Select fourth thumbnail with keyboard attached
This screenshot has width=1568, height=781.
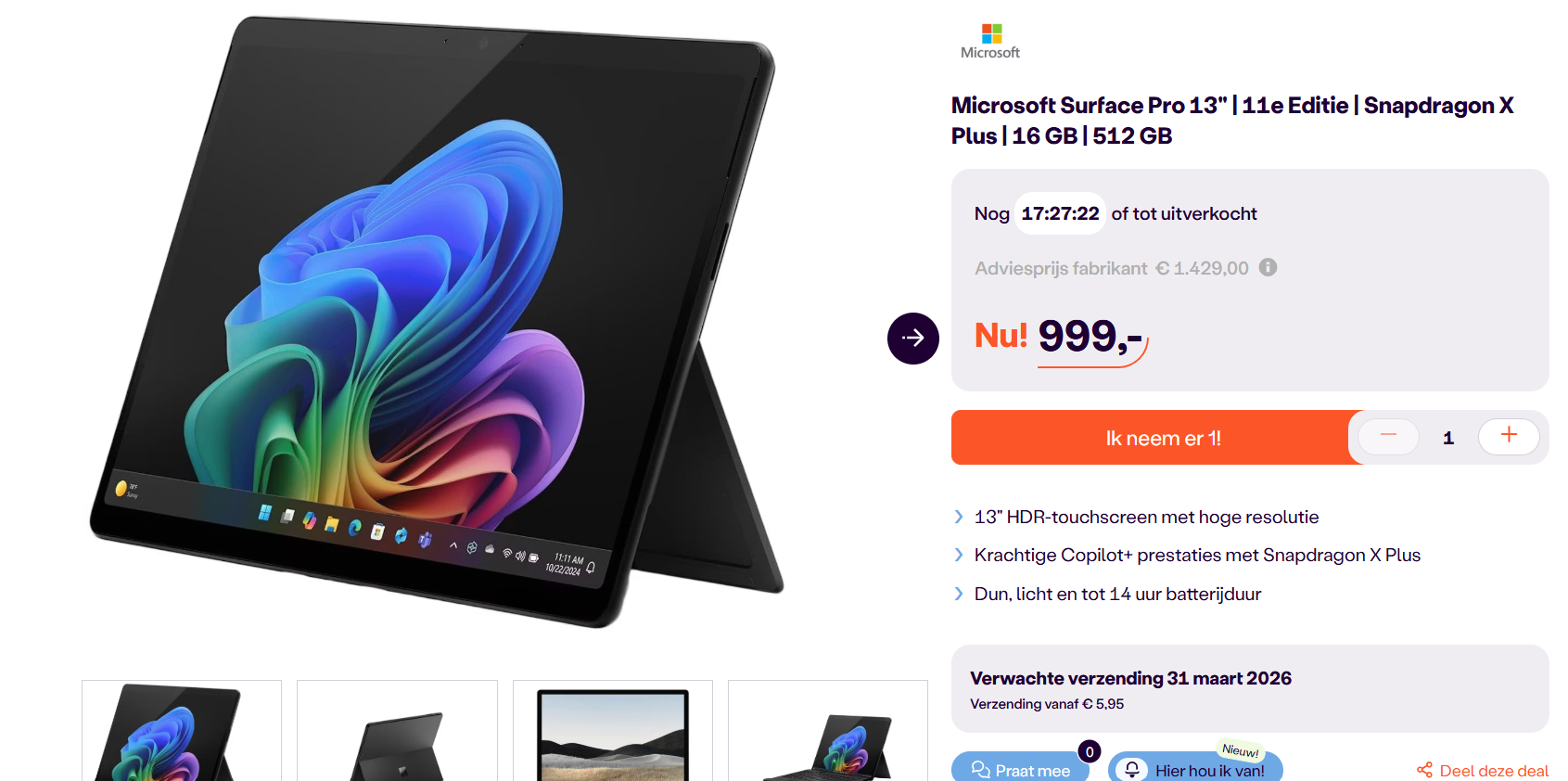(x=828, y=731)
